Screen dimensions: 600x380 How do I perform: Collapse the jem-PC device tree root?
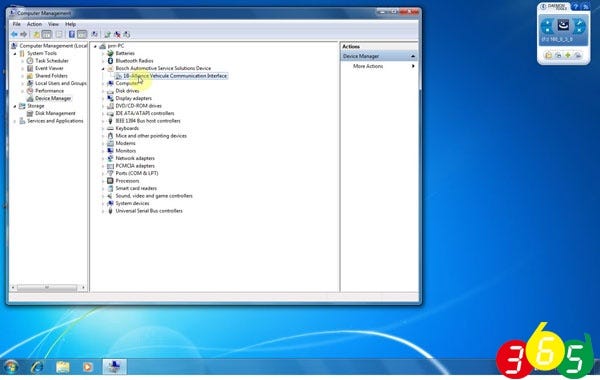click(x=95, y=46)
